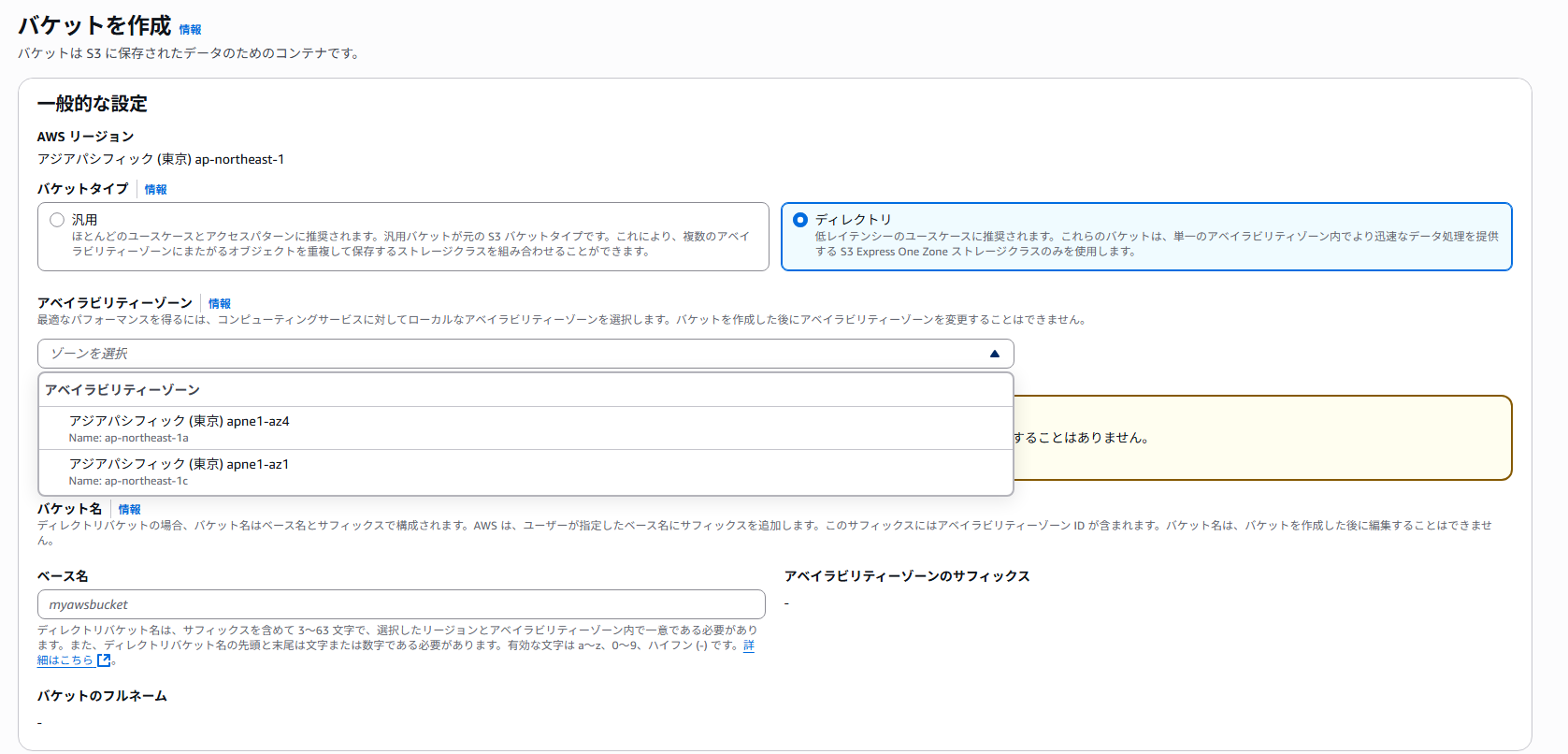Click the バケットを作成 page title
The height and width of the screenshot is (754, 1568).
point(94,25)
